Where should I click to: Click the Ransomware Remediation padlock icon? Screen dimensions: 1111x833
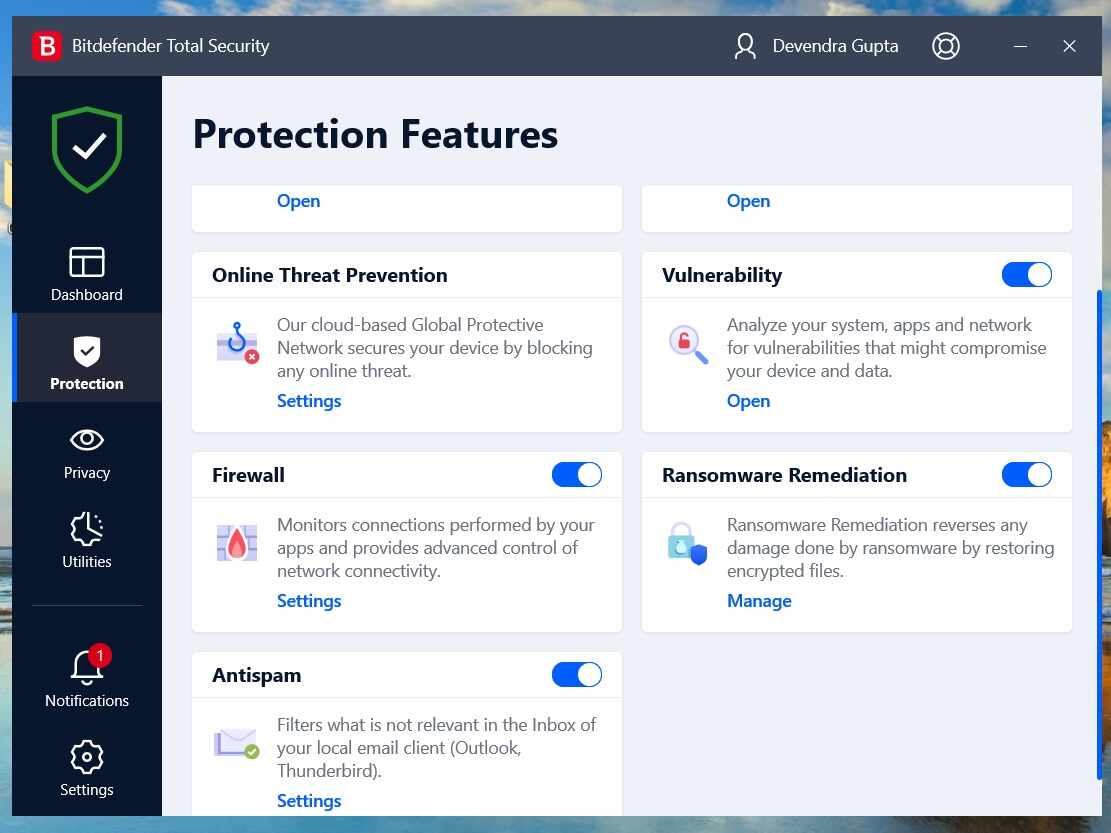click(x=687, y=540)
